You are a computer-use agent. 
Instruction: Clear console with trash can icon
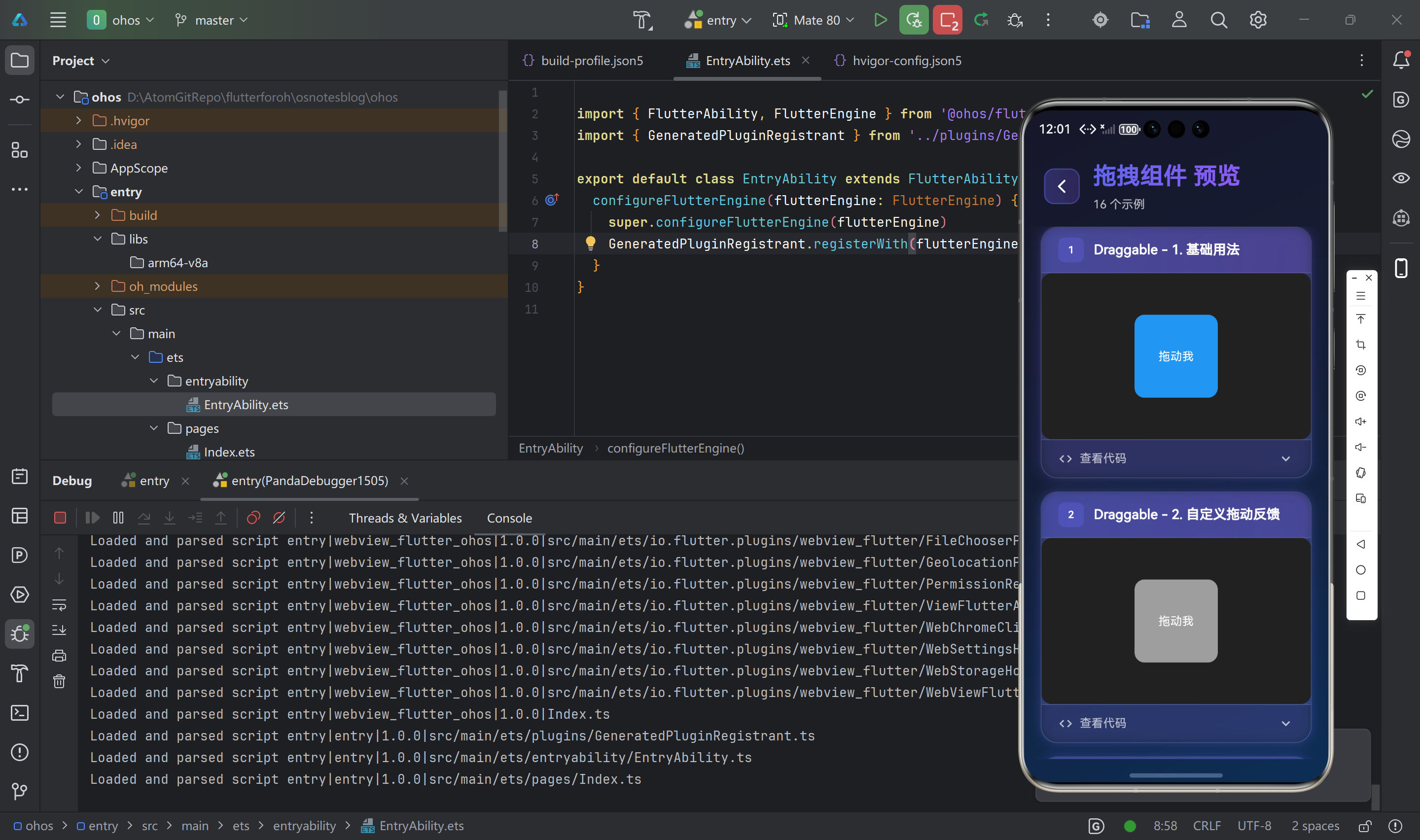[59, 681]
